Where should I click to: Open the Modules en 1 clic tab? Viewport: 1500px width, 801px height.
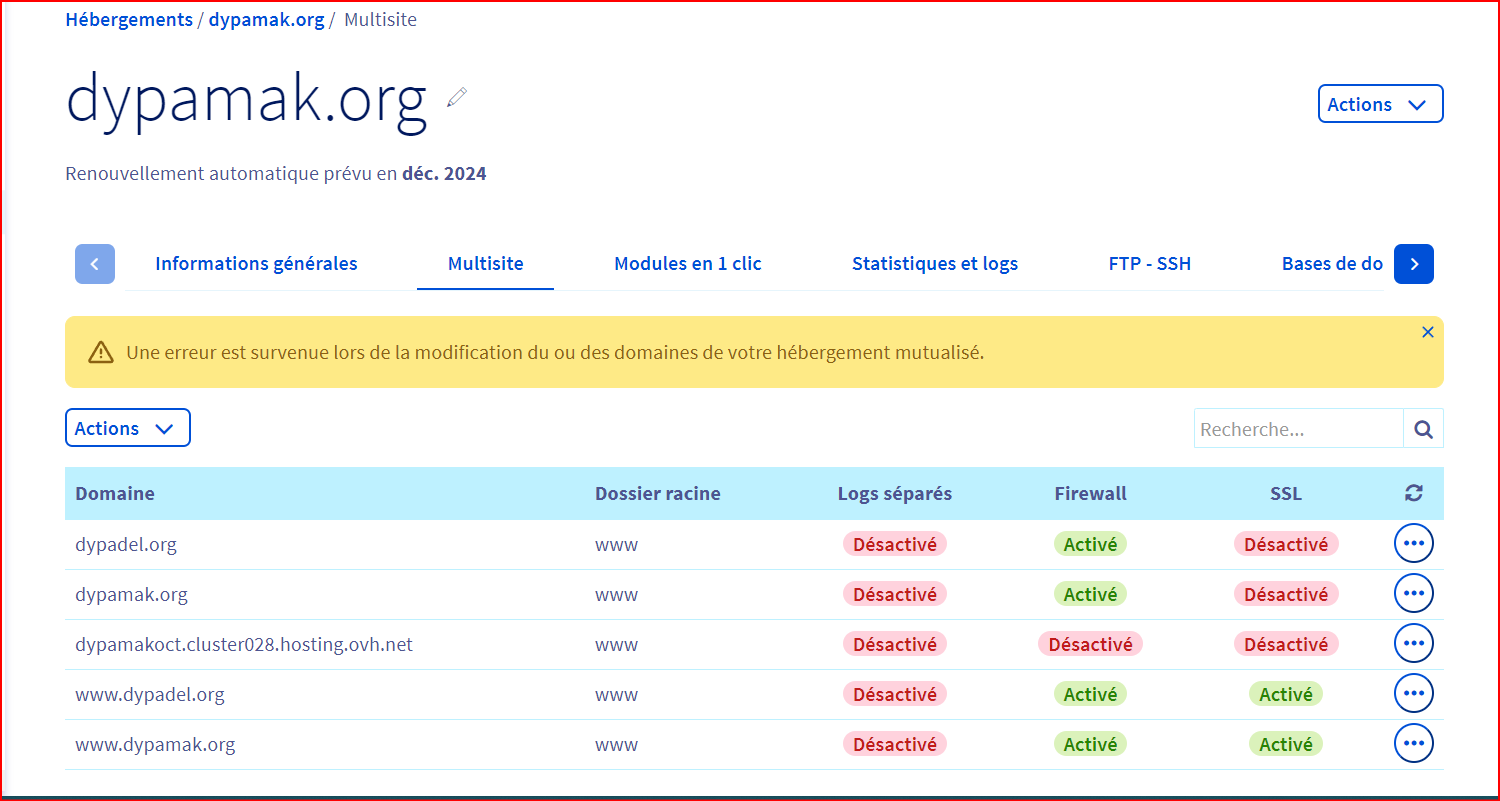(687, 264)
